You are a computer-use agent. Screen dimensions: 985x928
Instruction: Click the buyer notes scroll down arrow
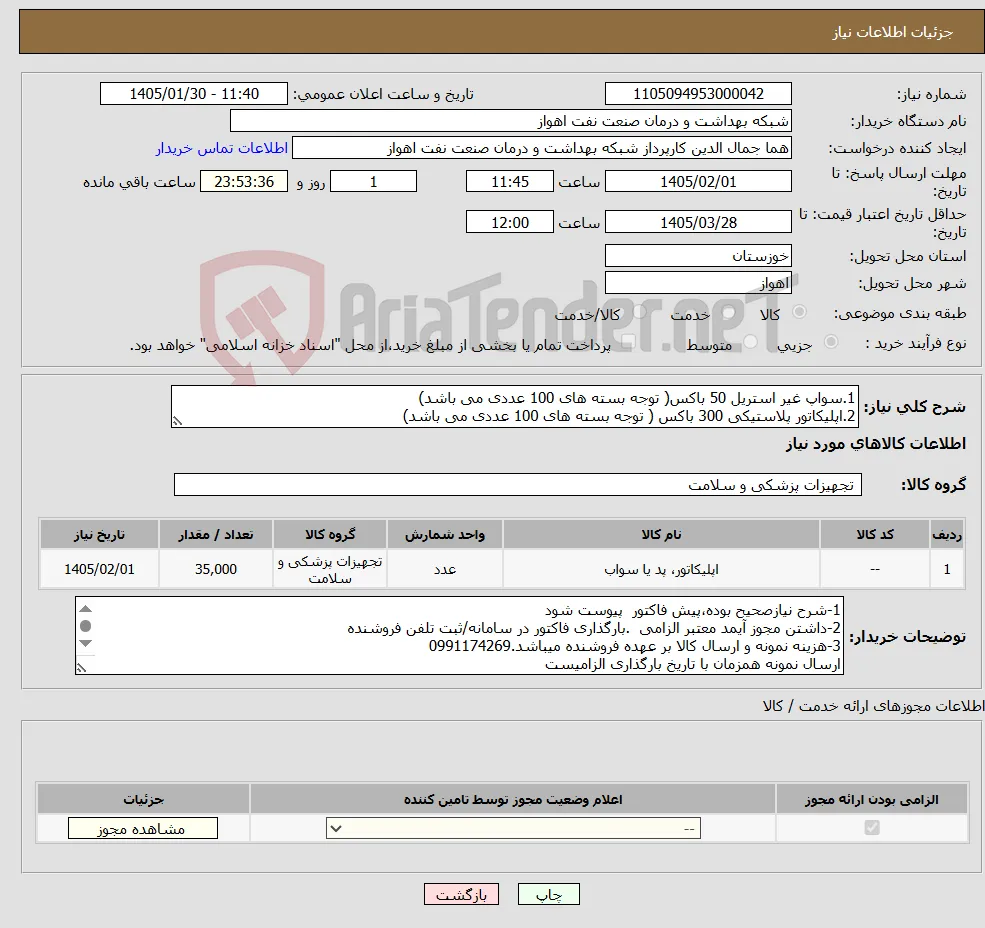[86, 643]
